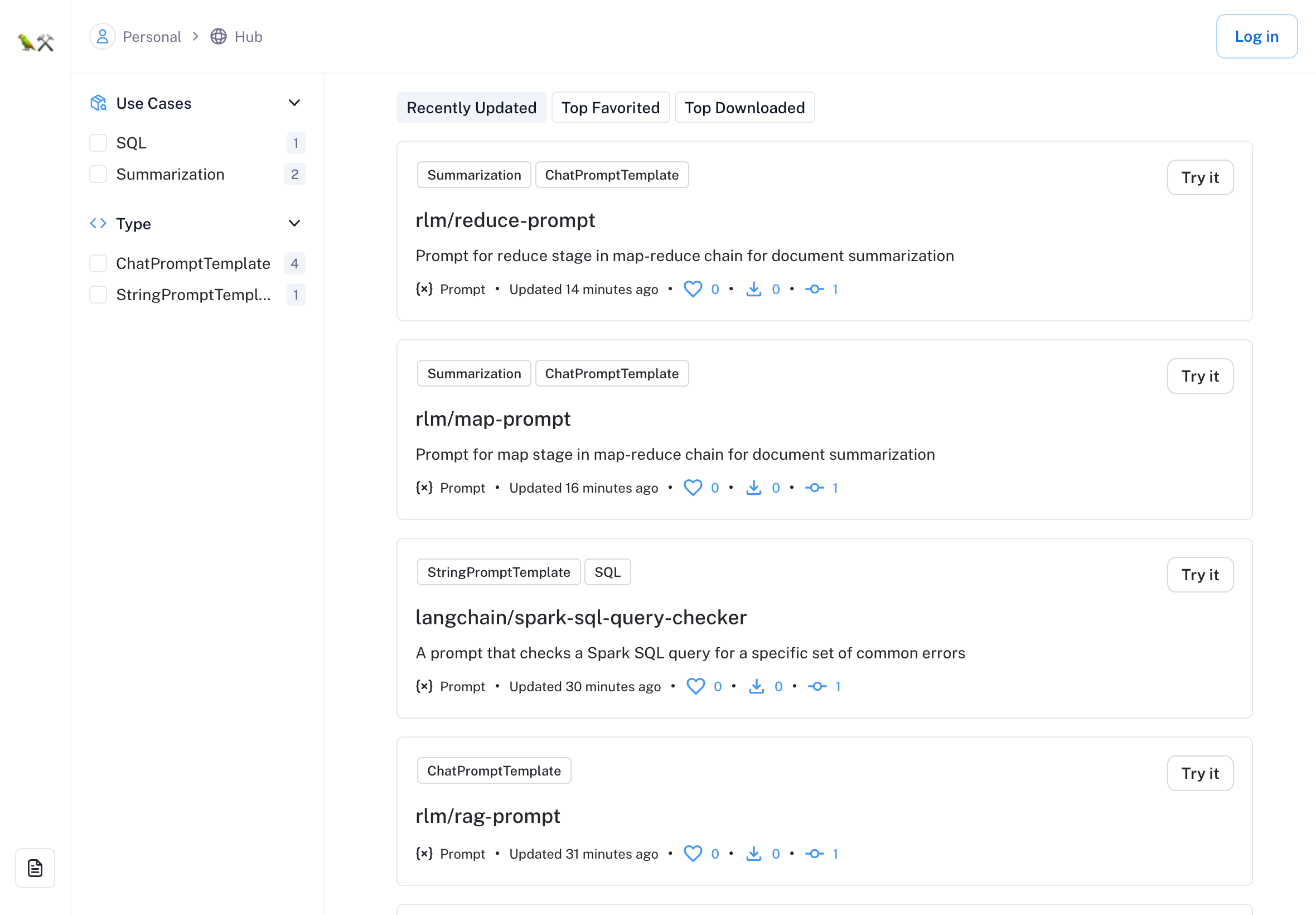
Task: Switch to Top Downloaded tab
Action: click(745, 107)
